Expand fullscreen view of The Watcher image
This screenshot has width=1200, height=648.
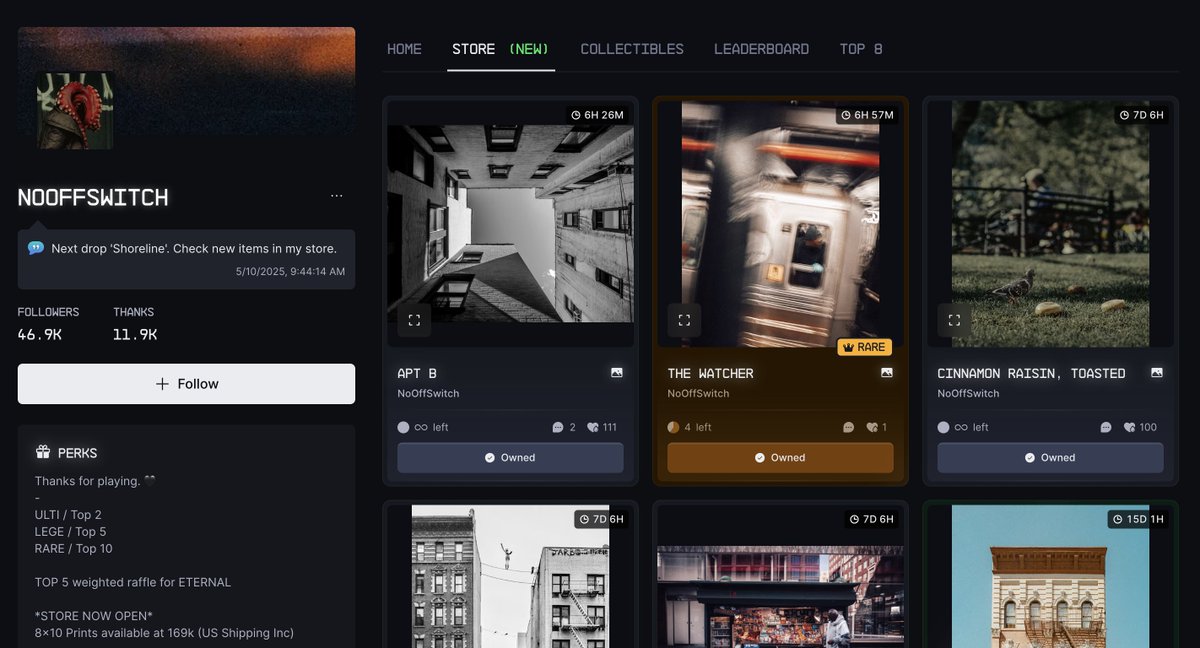pyautogui.click(x=684, y=320)
